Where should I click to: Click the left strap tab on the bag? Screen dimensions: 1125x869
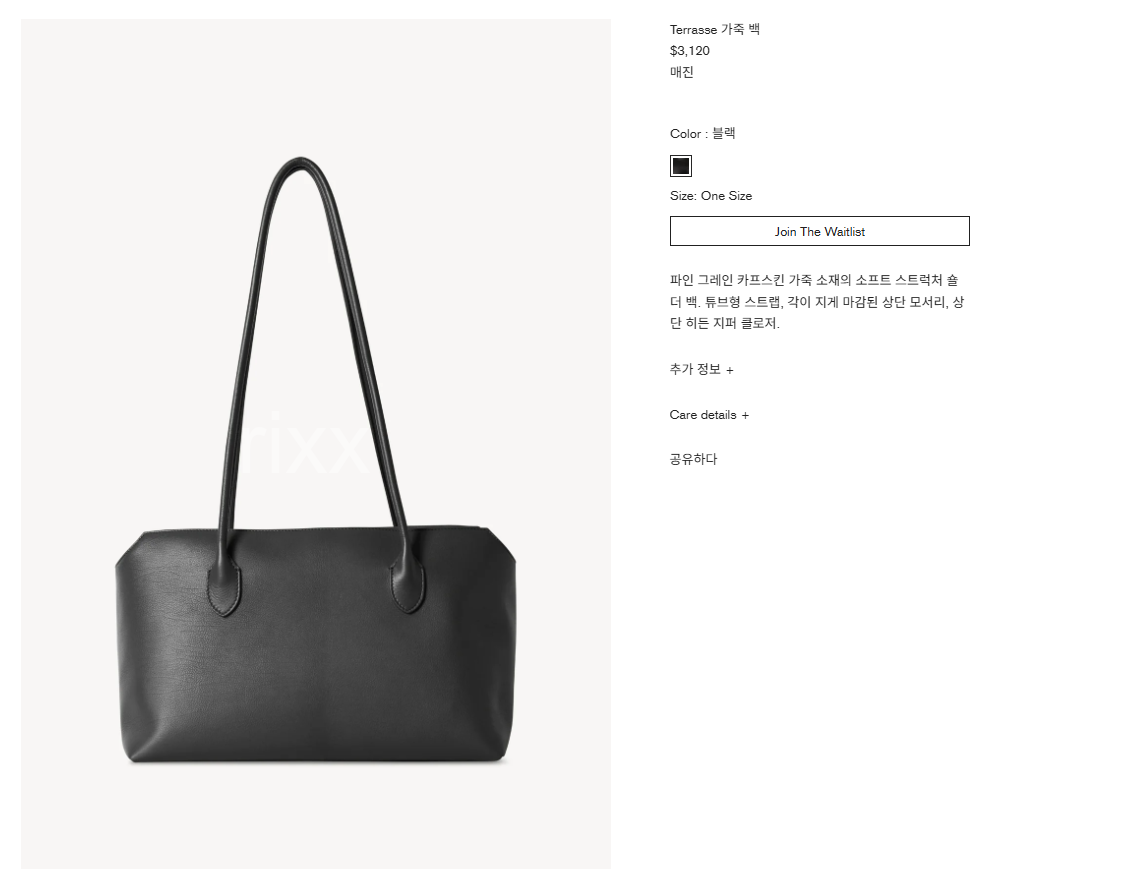(224, 586)
